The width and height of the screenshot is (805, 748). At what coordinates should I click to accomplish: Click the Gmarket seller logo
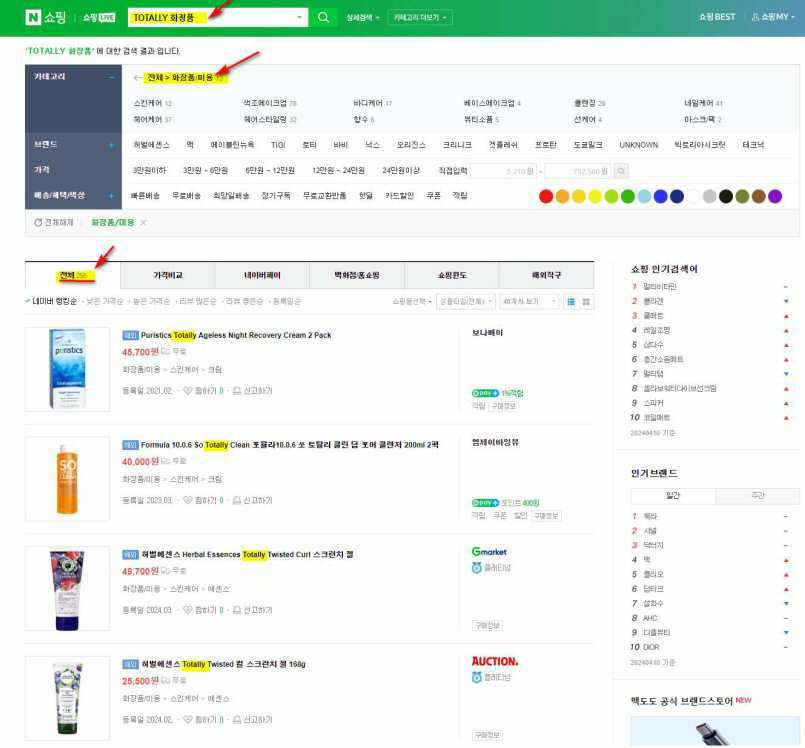pyautogui.click(x=489, y=552)
